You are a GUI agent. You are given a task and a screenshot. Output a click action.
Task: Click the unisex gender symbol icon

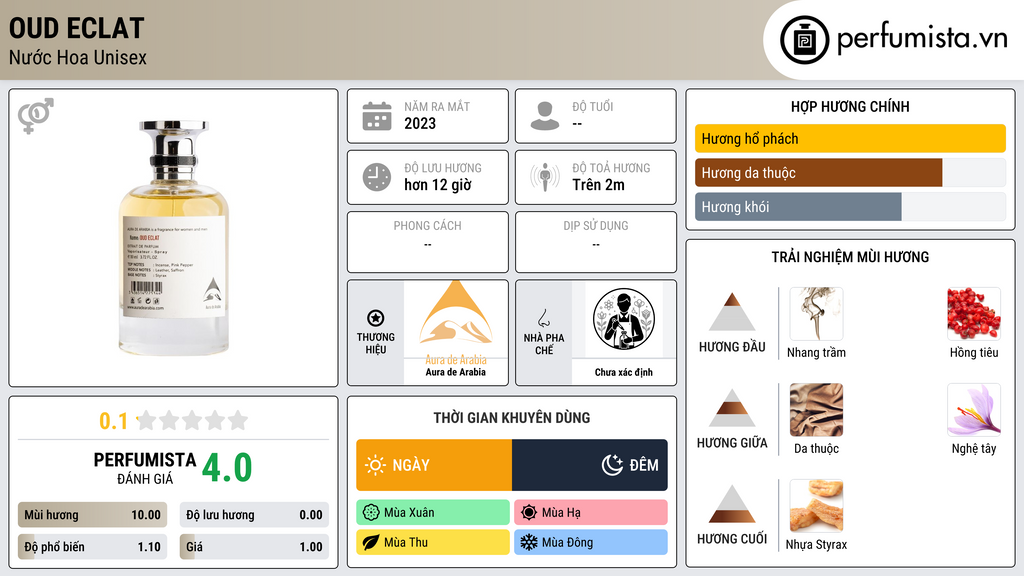click(35, 116)
